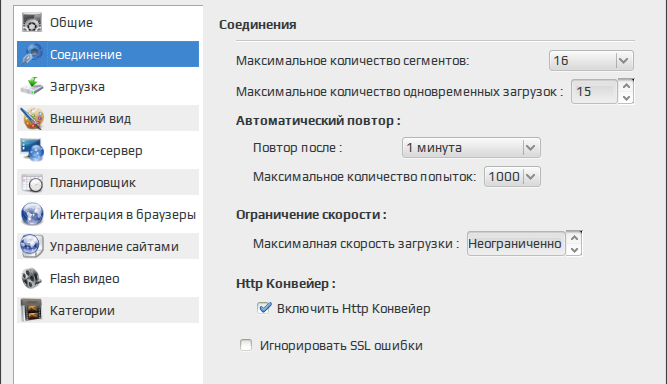Click the Повтор после label

[297, 148]
